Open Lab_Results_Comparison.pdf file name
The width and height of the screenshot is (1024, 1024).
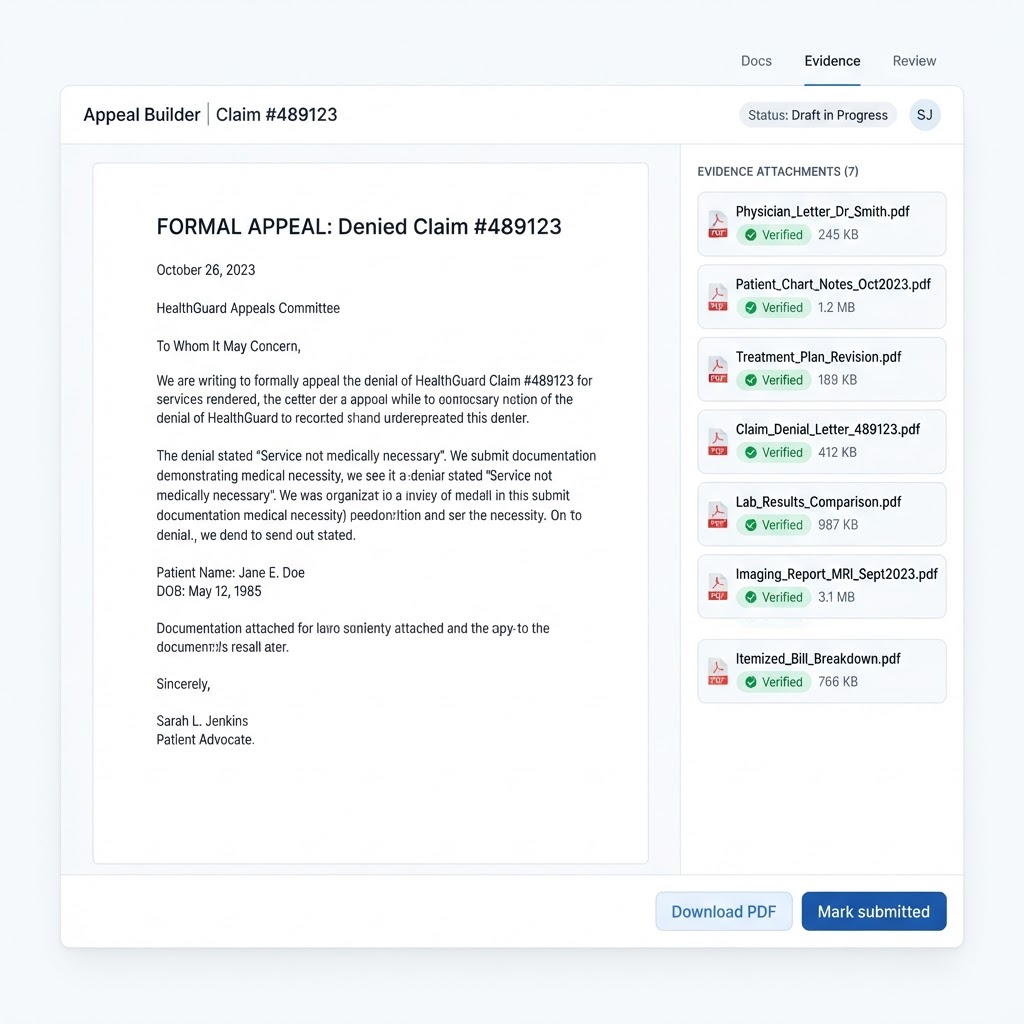[818, 502]
